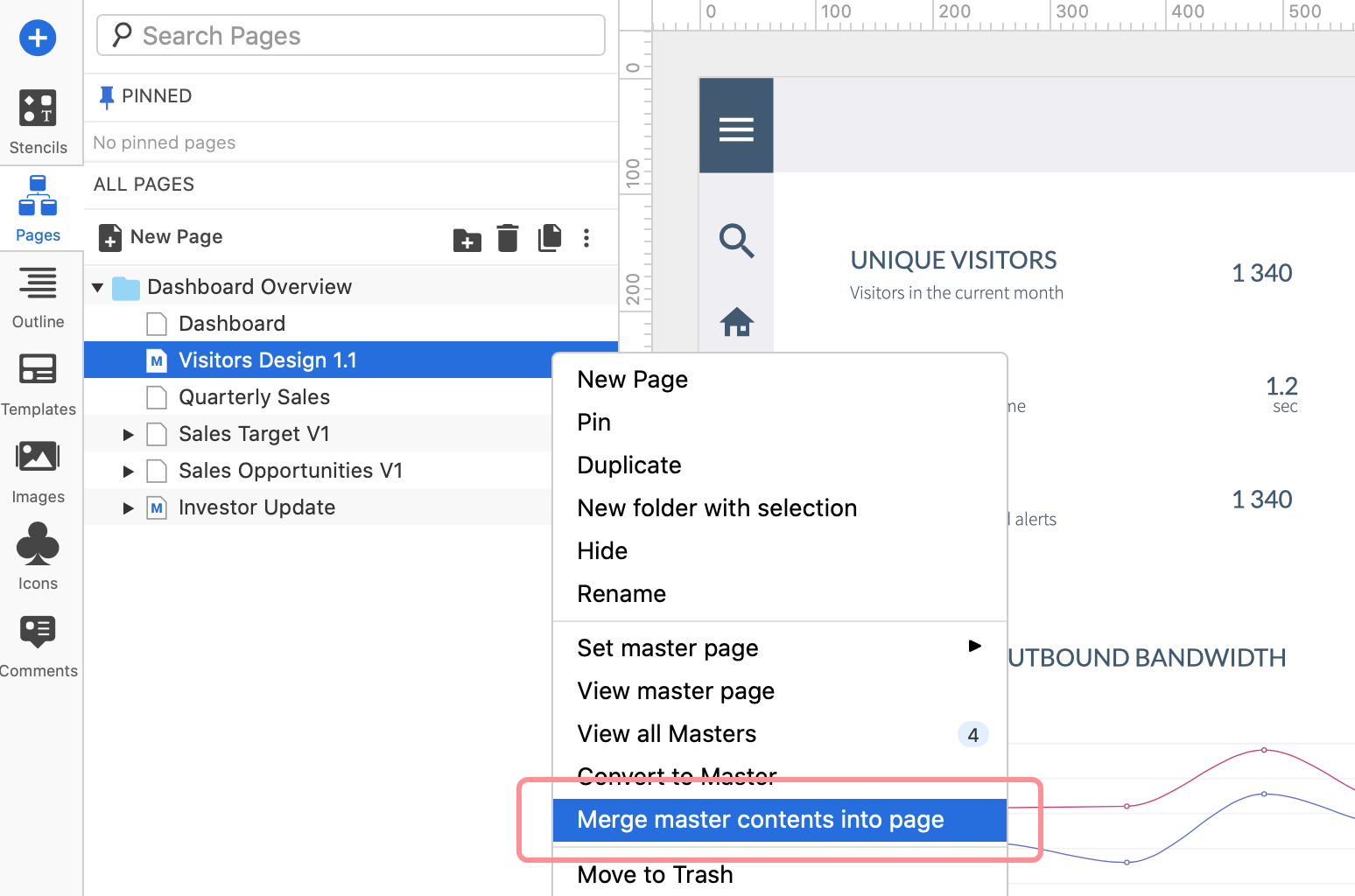Open the Templates panel
Image resolution: width=1355 pixels, height=896 pixels.
point(38,370)
